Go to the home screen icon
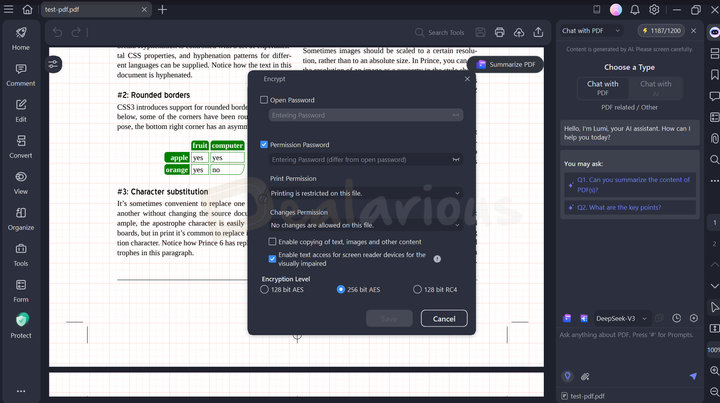This screenshot has height=403, width=720. click(28, 9)
